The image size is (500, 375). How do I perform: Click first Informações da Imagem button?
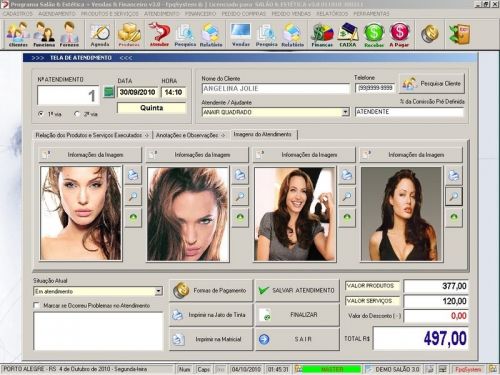90,155
